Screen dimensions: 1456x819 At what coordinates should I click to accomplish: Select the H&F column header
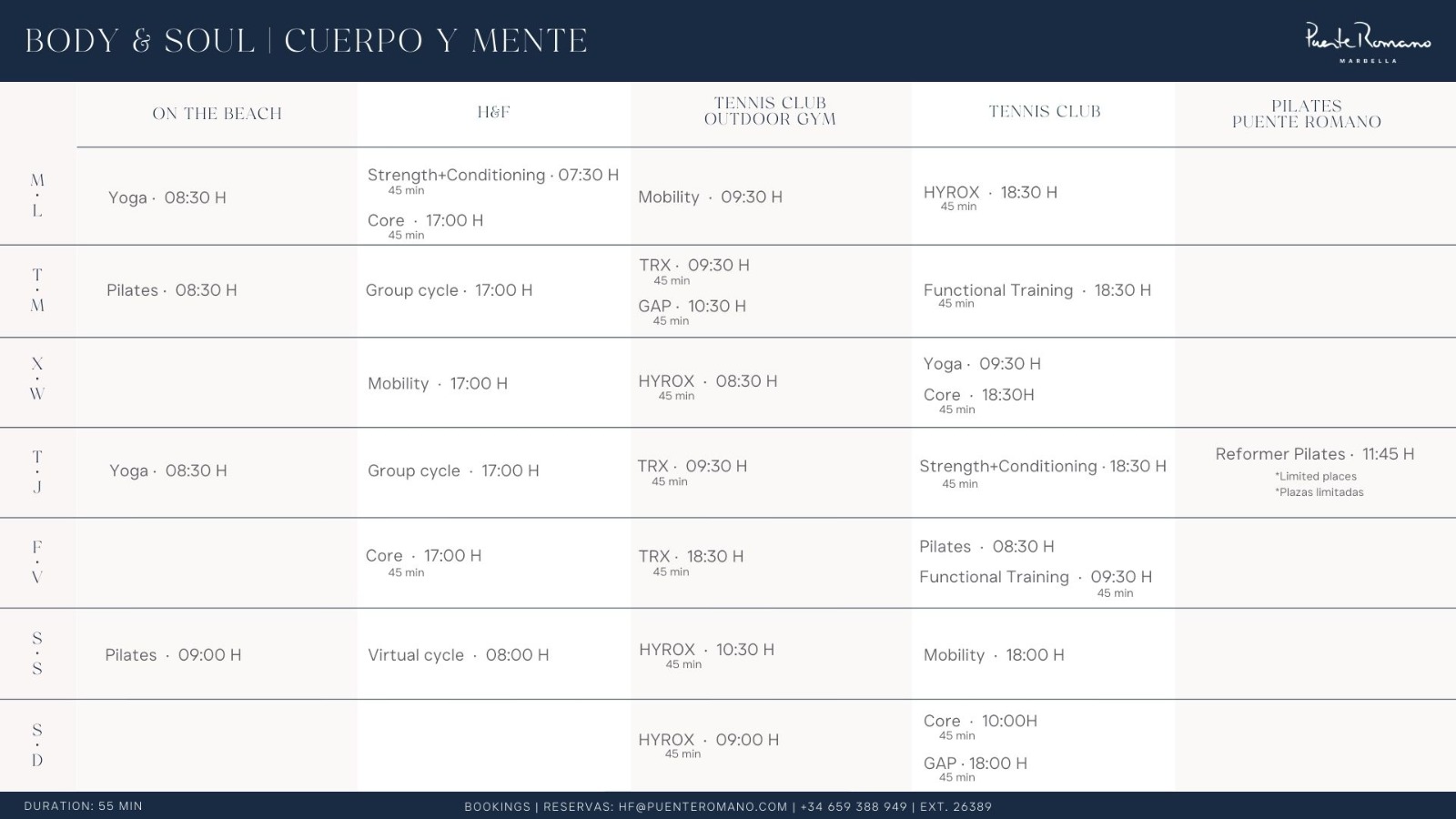pyautogui.click(x=493, y=112)
